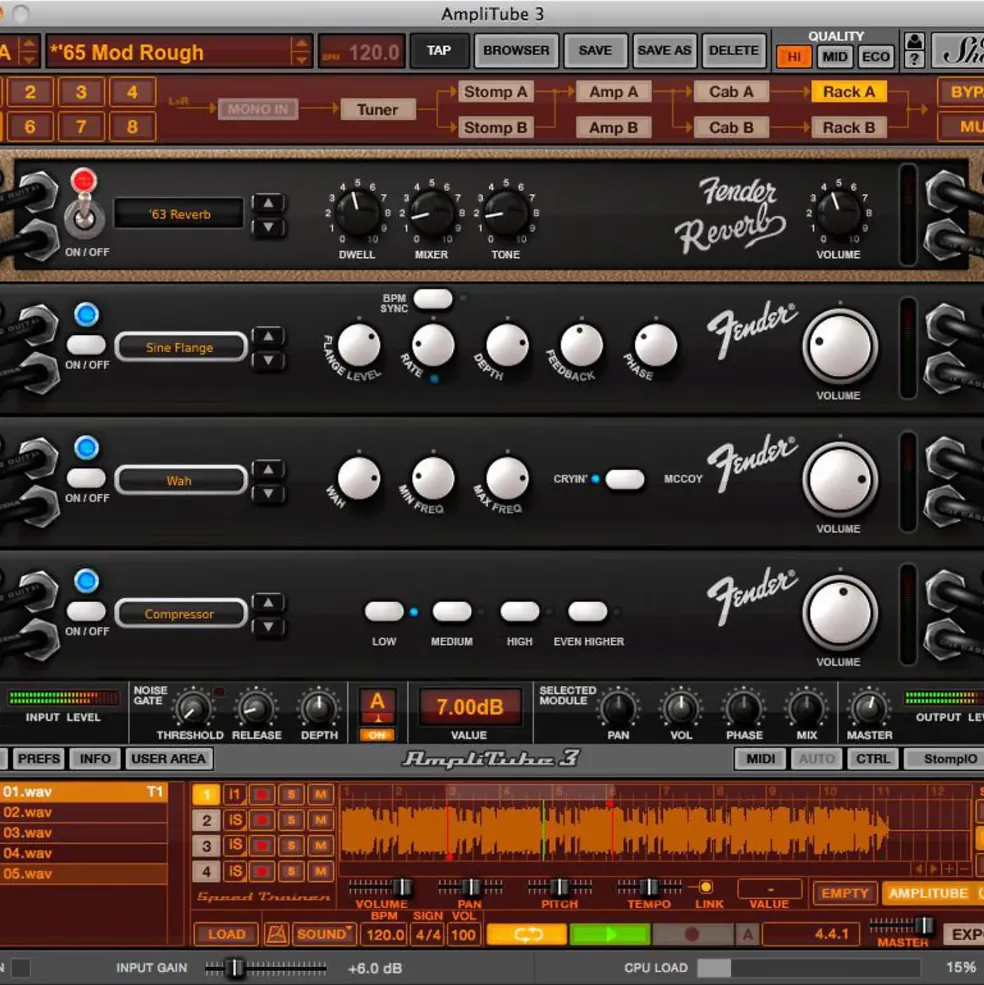Click the record button in transport bar
The height and width of the screenshot is (985, 984).
pyautogui.click(x=692, y=934)
